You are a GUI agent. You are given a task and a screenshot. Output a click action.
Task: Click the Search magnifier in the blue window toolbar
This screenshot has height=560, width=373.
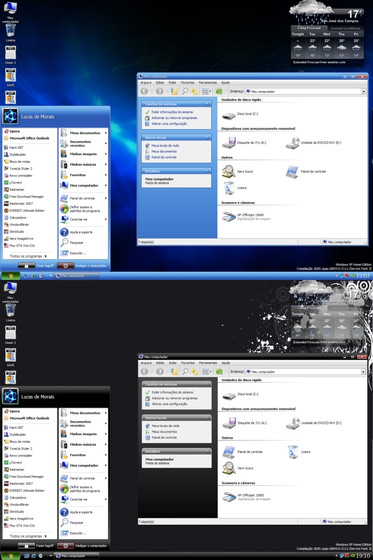click(185, 91)
